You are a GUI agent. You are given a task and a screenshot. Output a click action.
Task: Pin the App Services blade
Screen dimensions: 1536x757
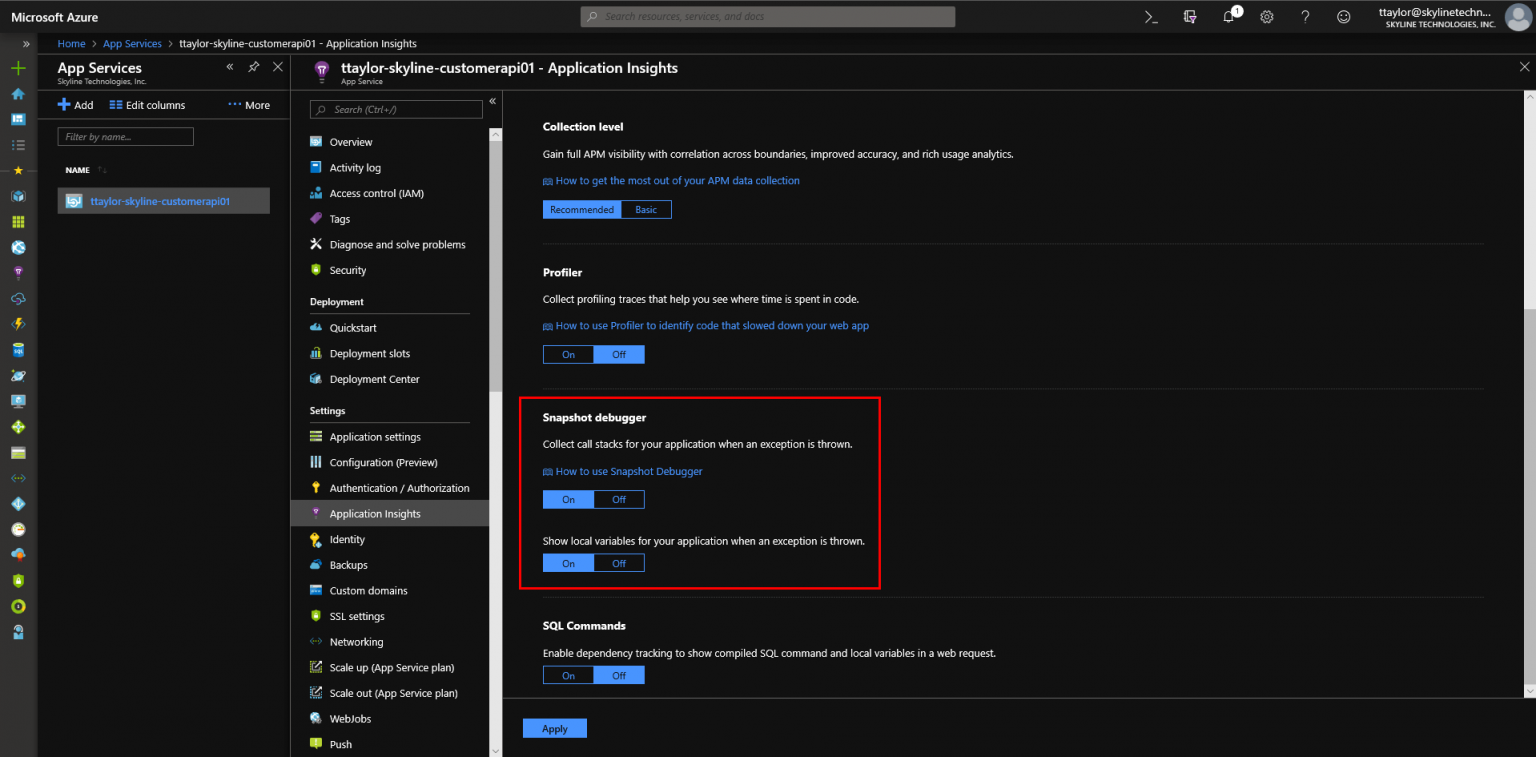point(254,67)
